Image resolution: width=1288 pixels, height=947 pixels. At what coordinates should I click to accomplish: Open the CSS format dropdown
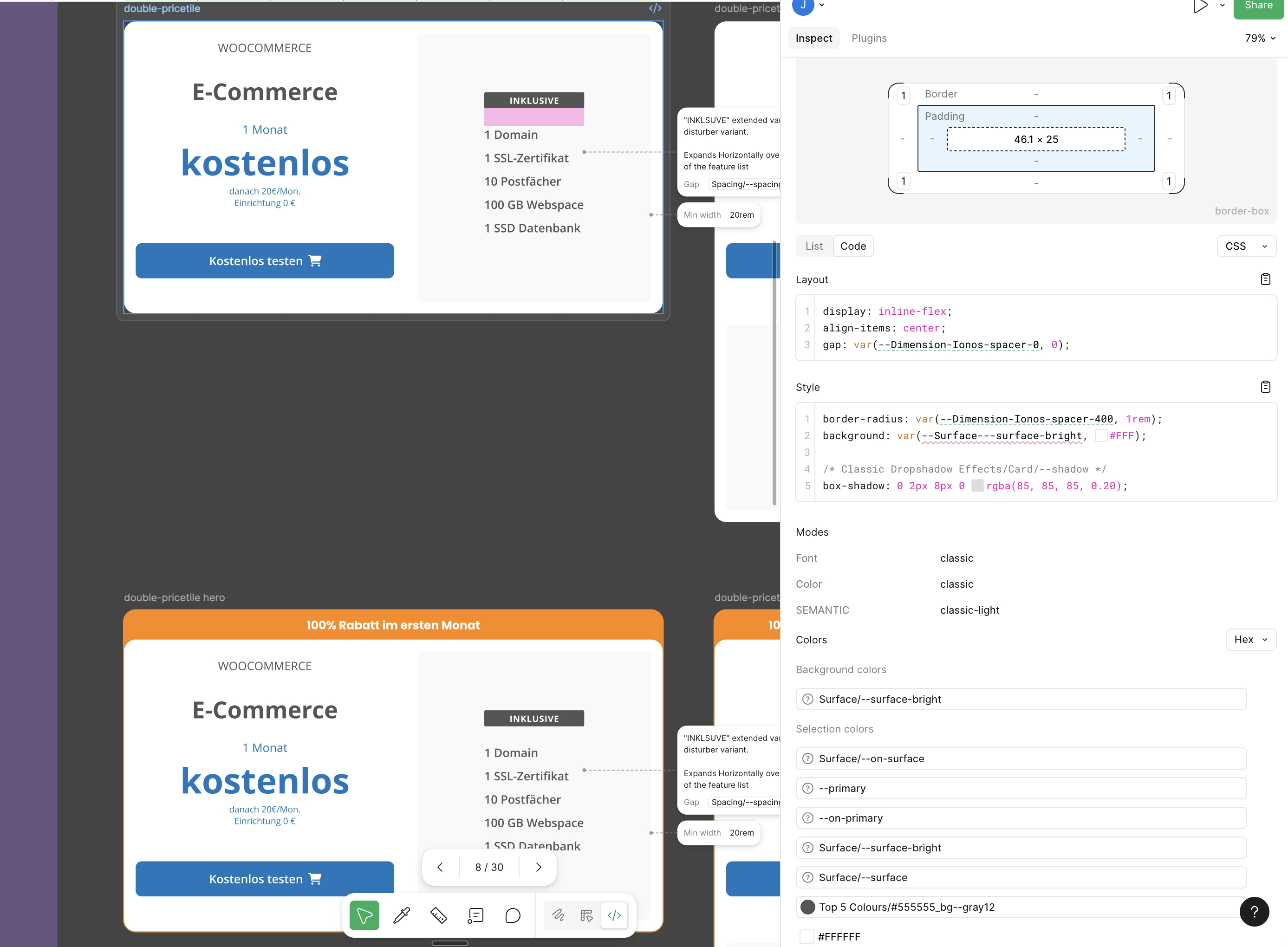pos(1246,246)
